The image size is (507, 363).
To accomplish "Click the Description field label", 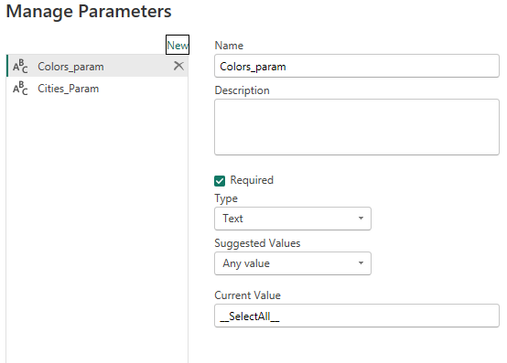I will tap(242, 90).
